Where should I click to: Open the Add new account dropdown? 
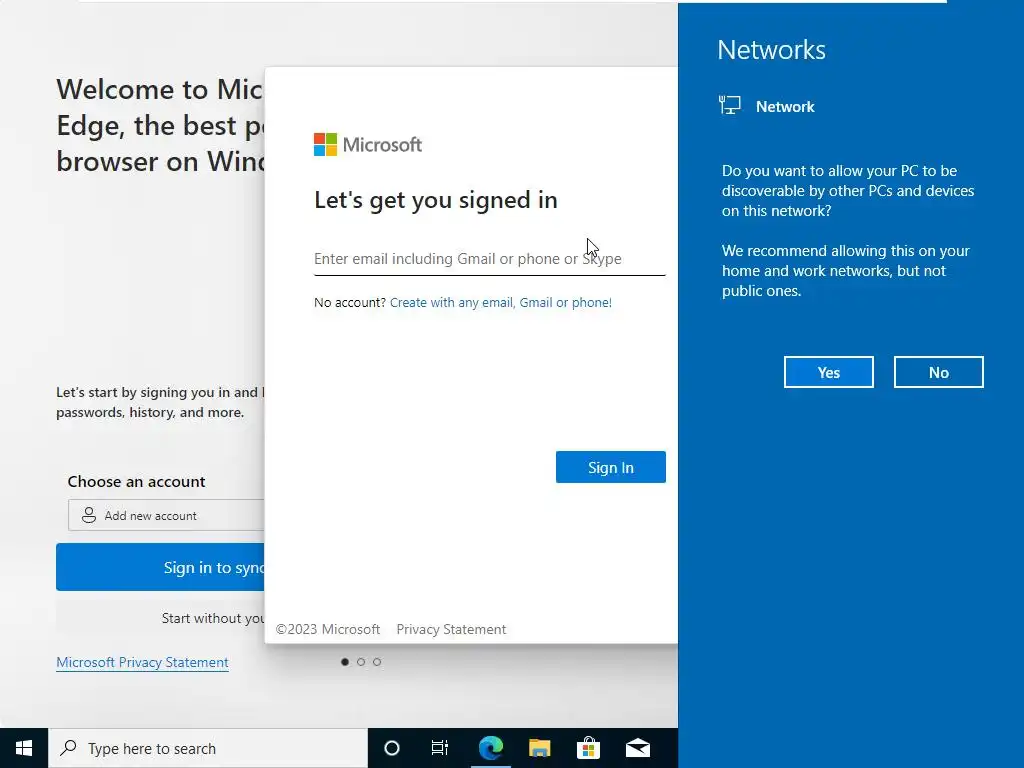tap(167, 515)
